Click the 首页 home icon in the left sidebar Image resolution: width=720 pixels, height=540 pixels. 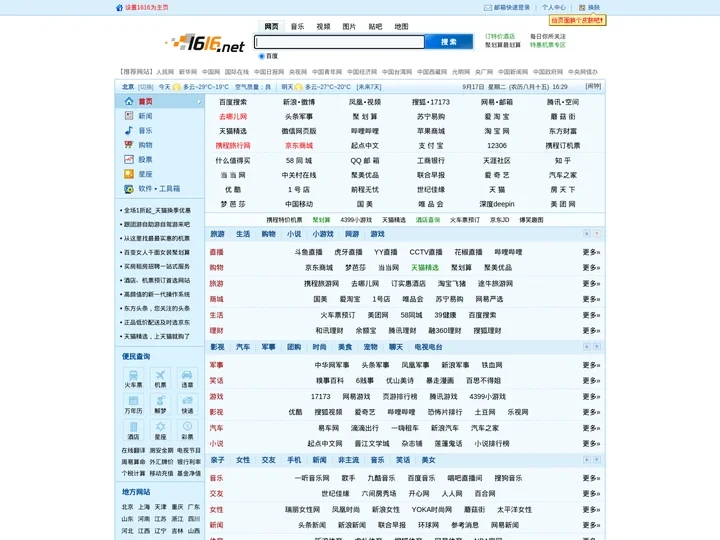click(x=129, y=101)
